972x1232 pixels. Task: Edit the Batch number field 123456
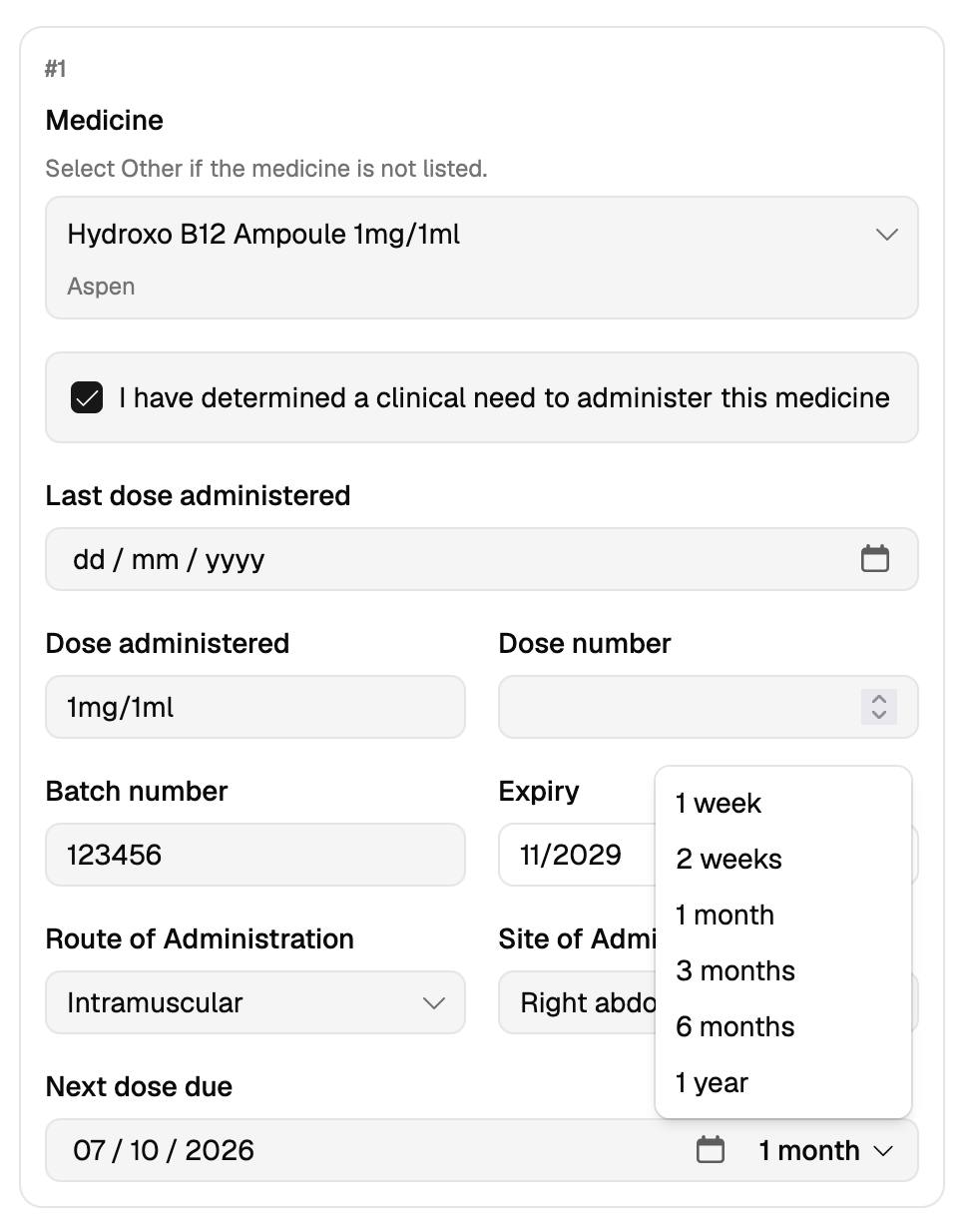click(255, 855)
